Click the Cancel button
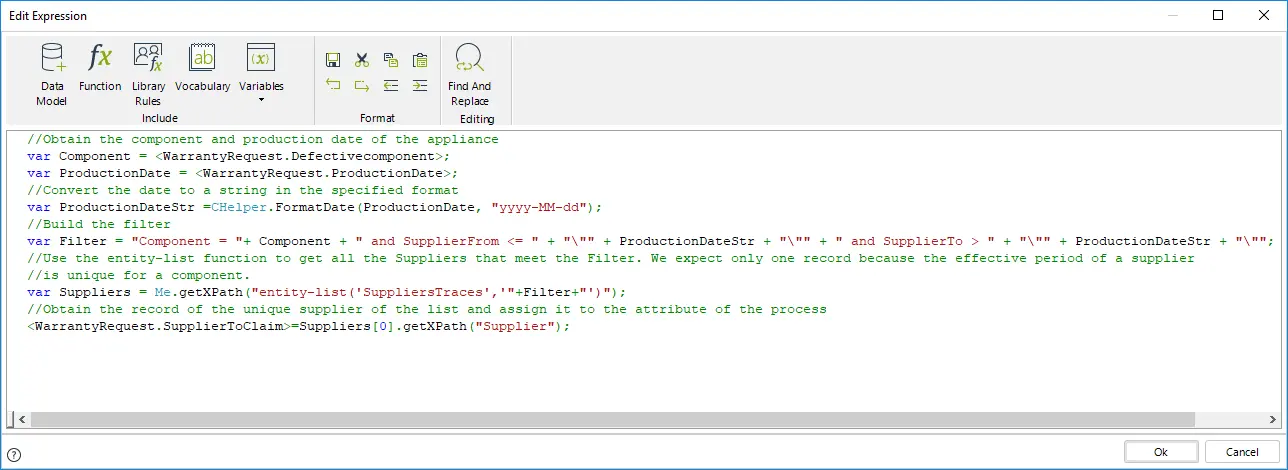The image size is (1288, 470). point(1242,452)
